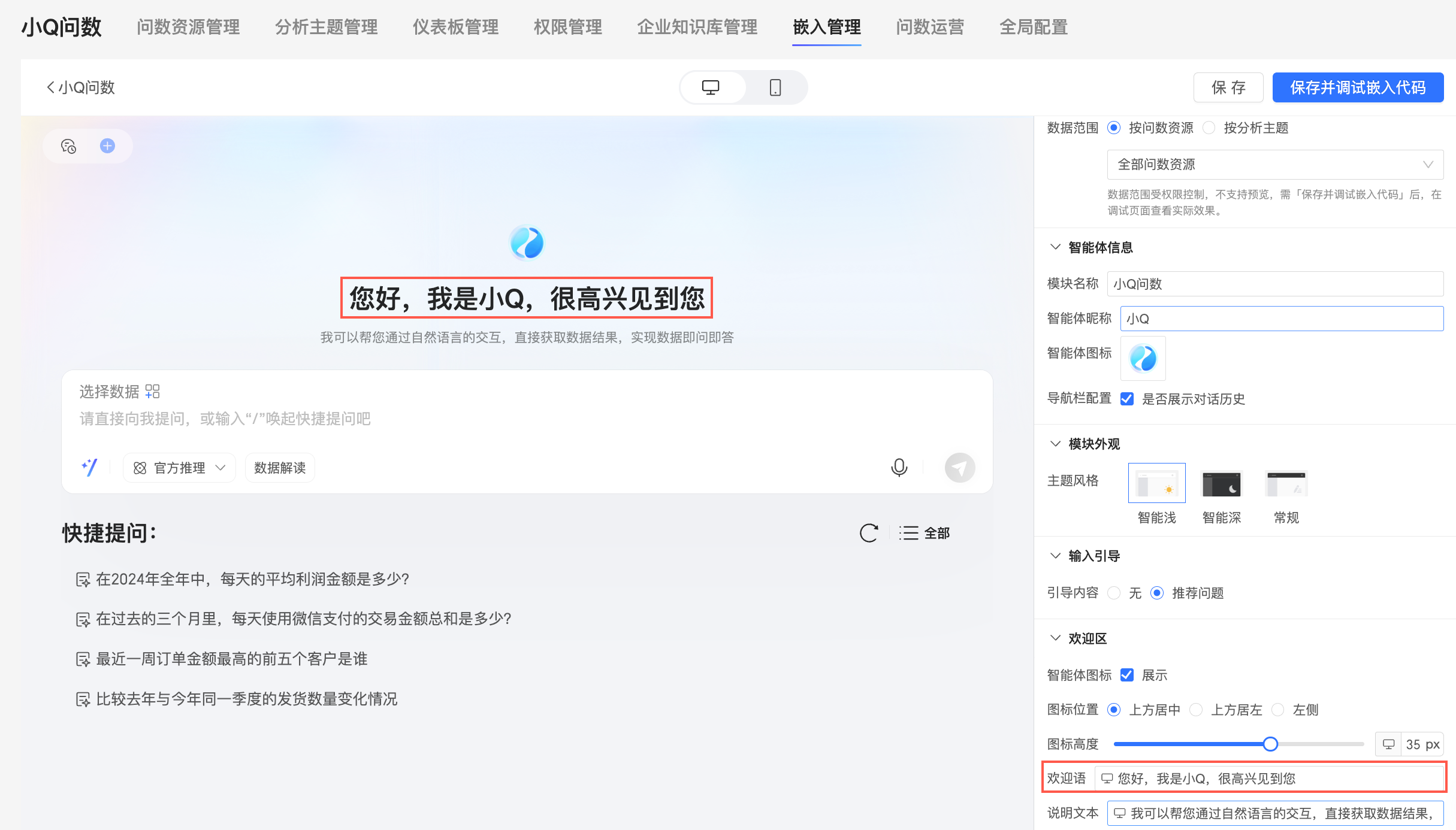Viewport: 1456px width, 830px height.
Task: Click the icon height slider handle
Action: (1270, 744)
